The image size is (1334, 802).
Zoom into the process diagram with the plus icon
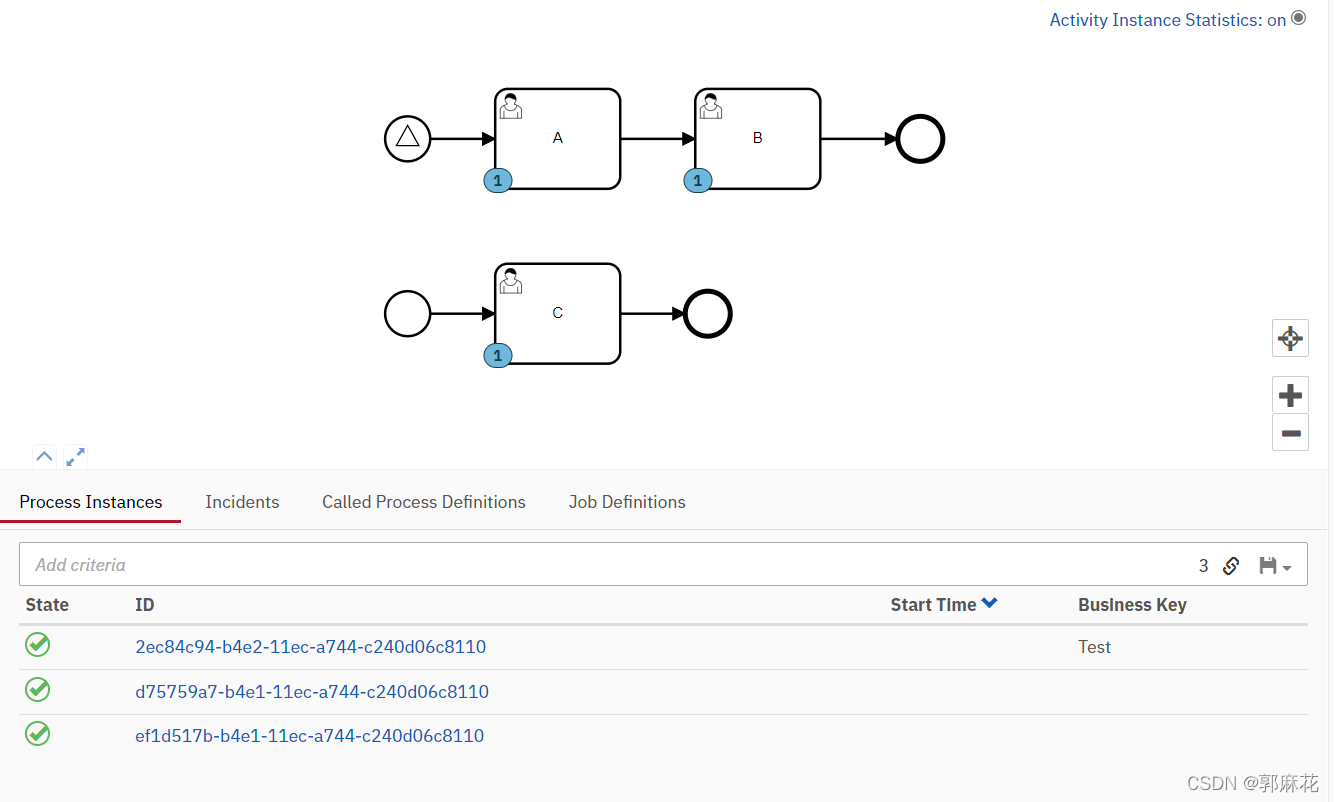pyautogui.click(x=1290, y=394)
